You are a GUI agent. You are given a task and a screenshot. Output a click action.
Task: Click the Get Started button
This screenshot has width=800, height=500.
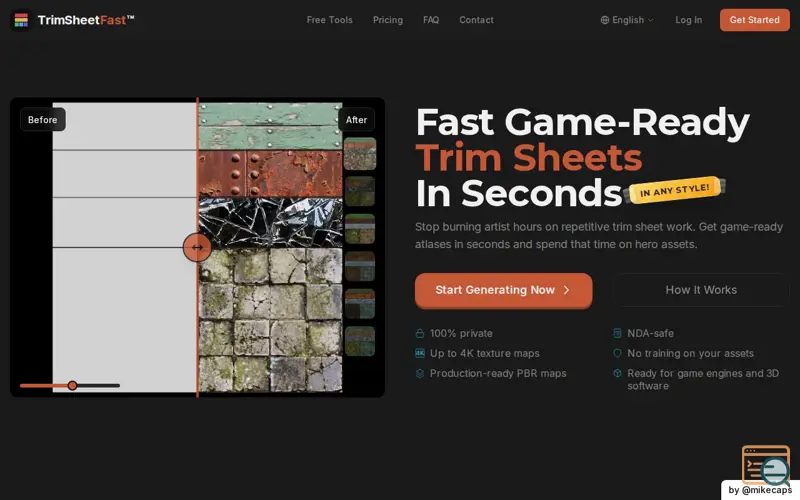(x=755, y=20)
